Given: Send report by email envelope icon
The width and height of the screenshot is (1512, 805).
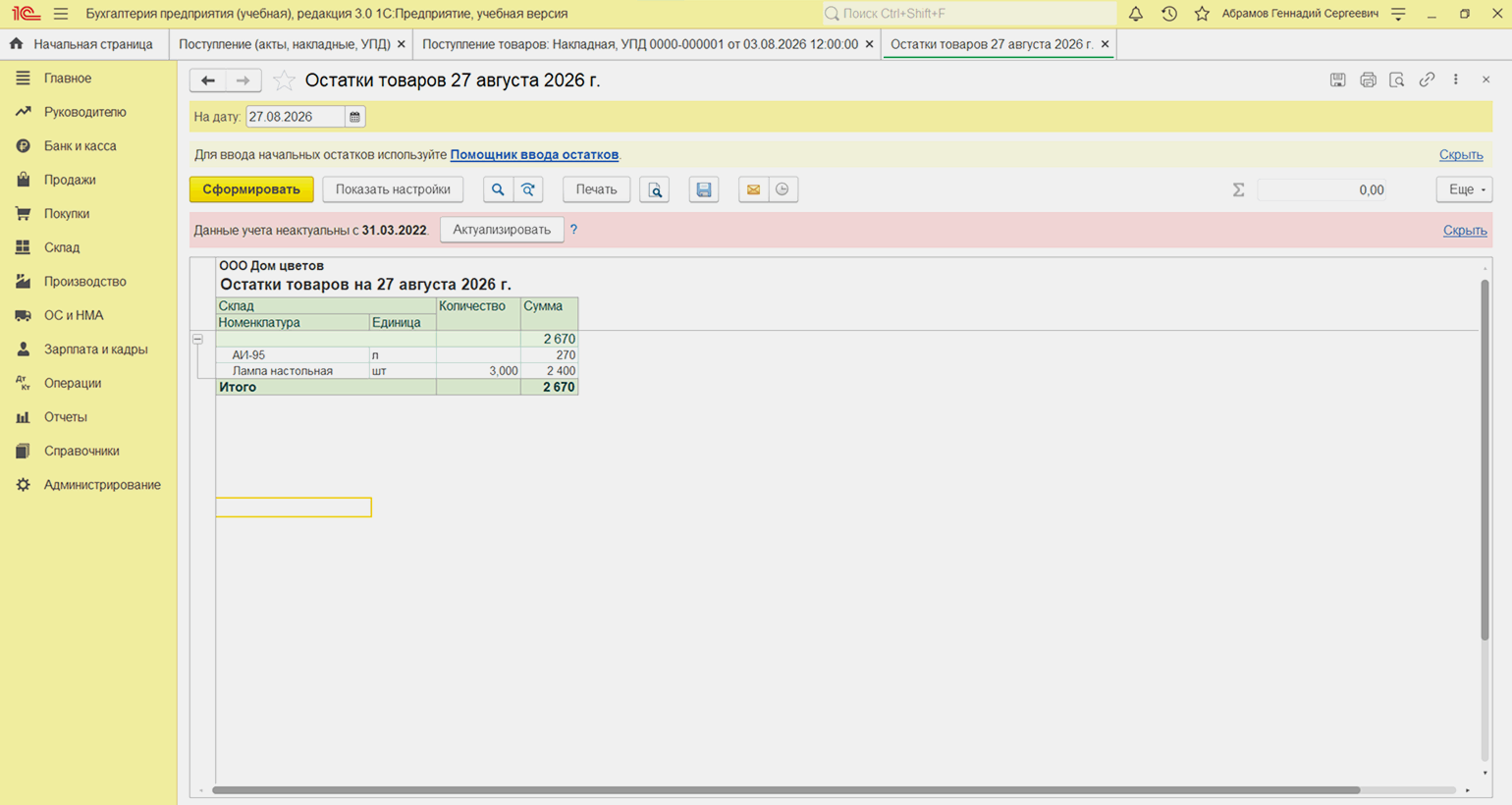Looking at the screenshot, I should pyautogui.click(x=753, y=189).
